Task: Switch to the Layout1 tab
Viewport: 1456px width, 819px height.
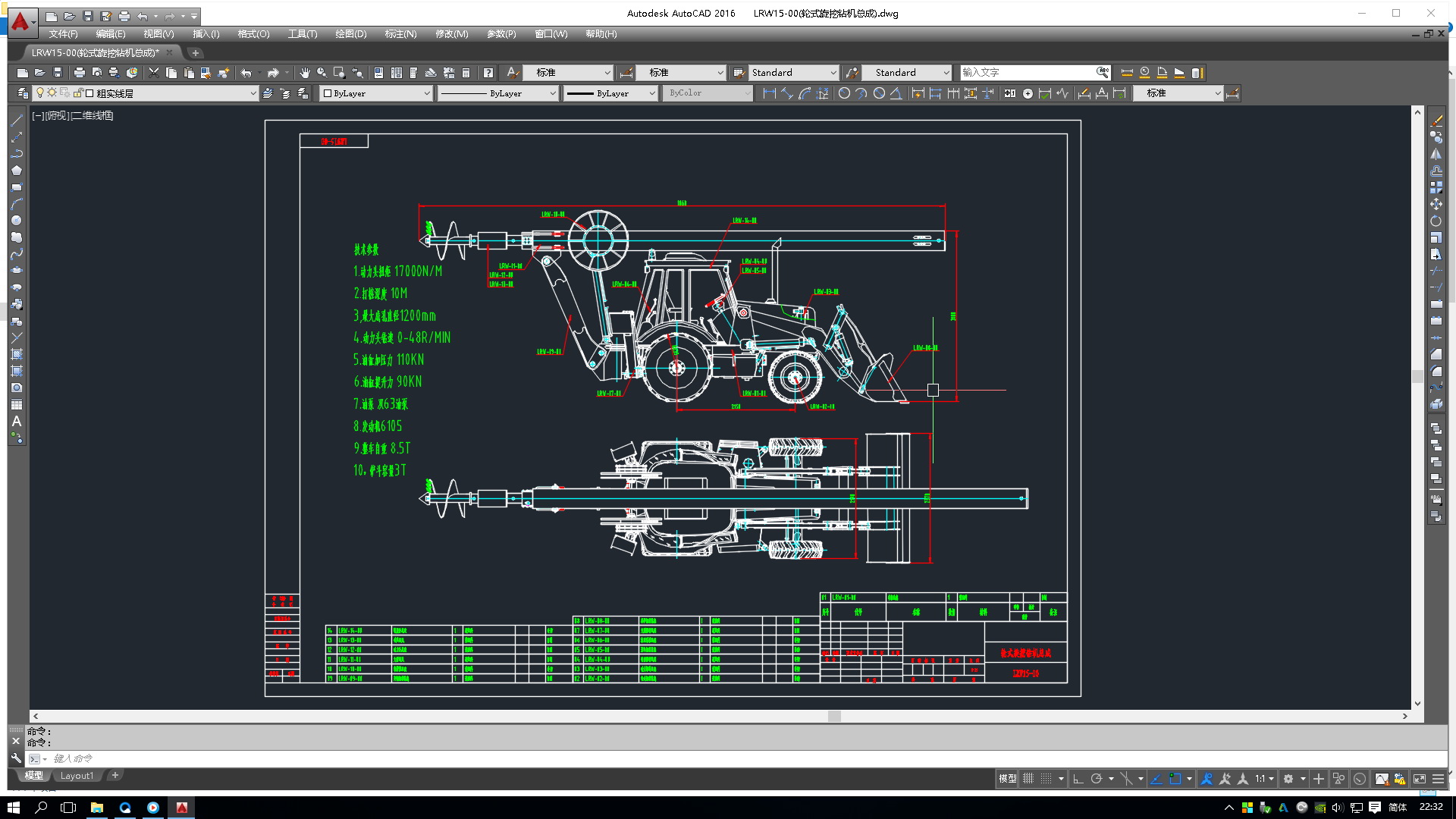Action: click(77, 776)
